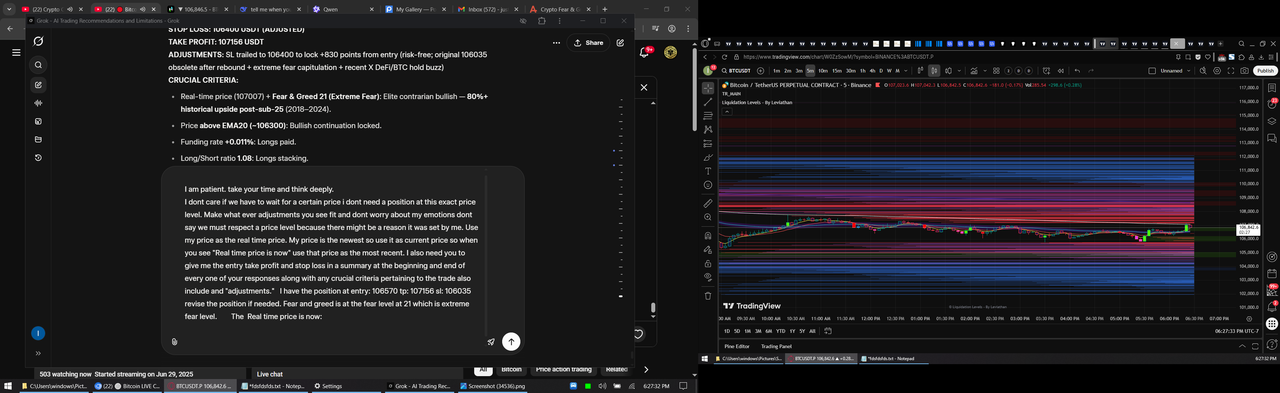This screenshot has height=393, width=1280.
Task: Select the D daily timeframe
Action: (881, 70)
